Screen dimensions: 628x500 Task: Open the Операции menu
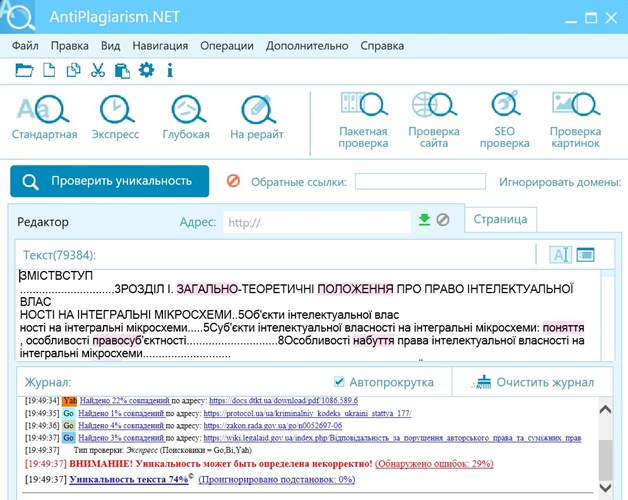tap(227, 46)
